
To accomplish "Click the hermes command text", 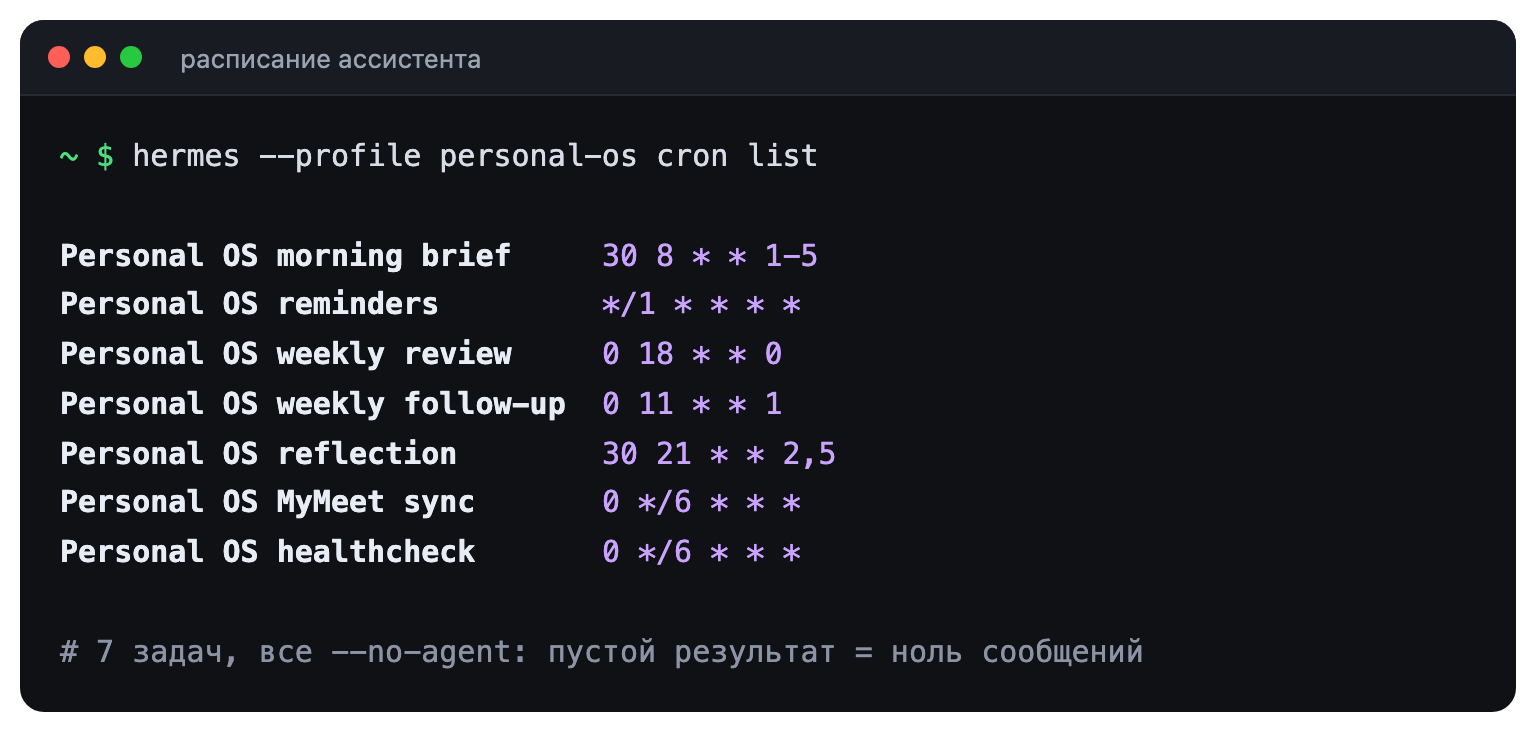I will point(186,156).
